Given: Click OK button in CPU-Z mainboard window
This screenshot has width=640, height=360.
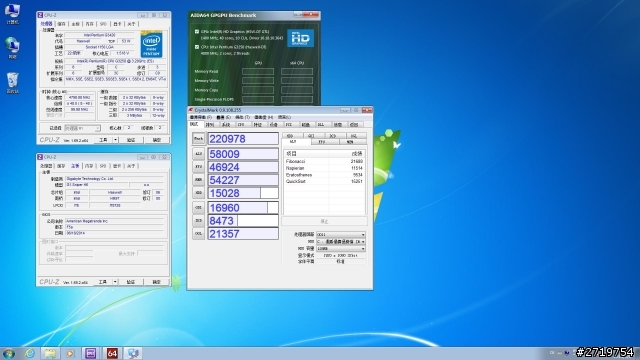Looking at the screenshot, I should tap(157, 282).
